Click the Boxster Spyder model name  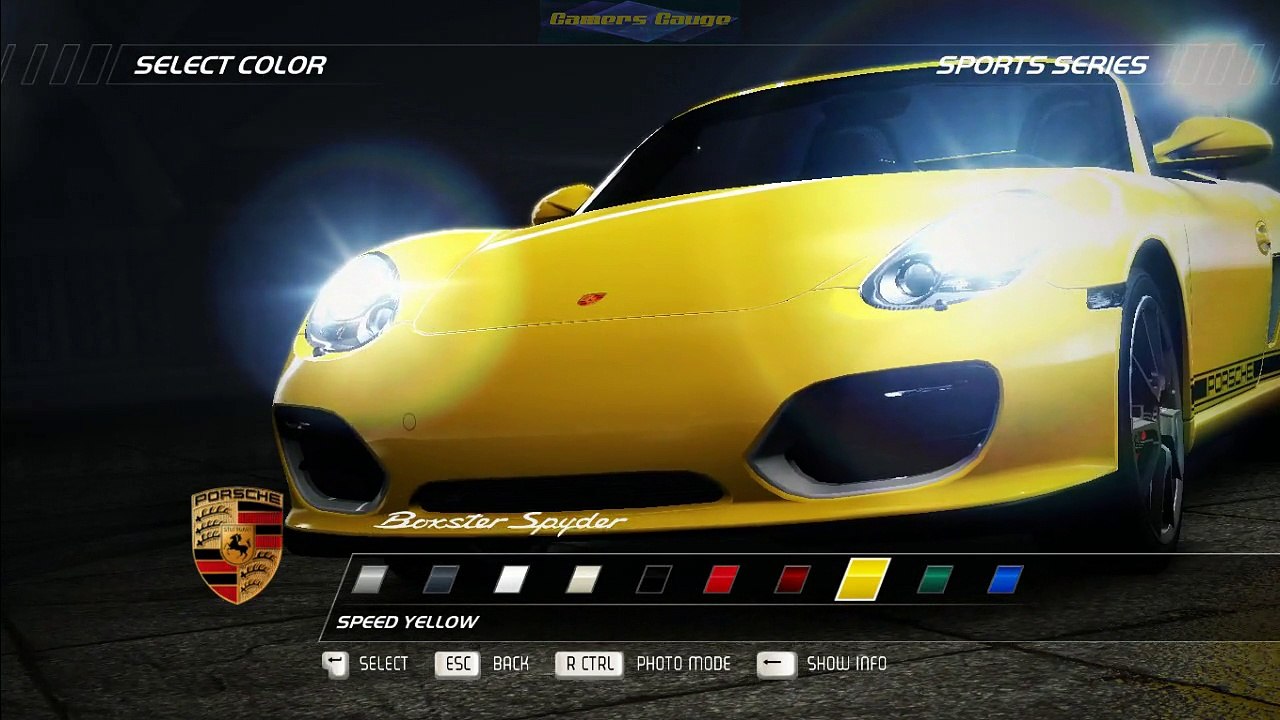[501, 522]
